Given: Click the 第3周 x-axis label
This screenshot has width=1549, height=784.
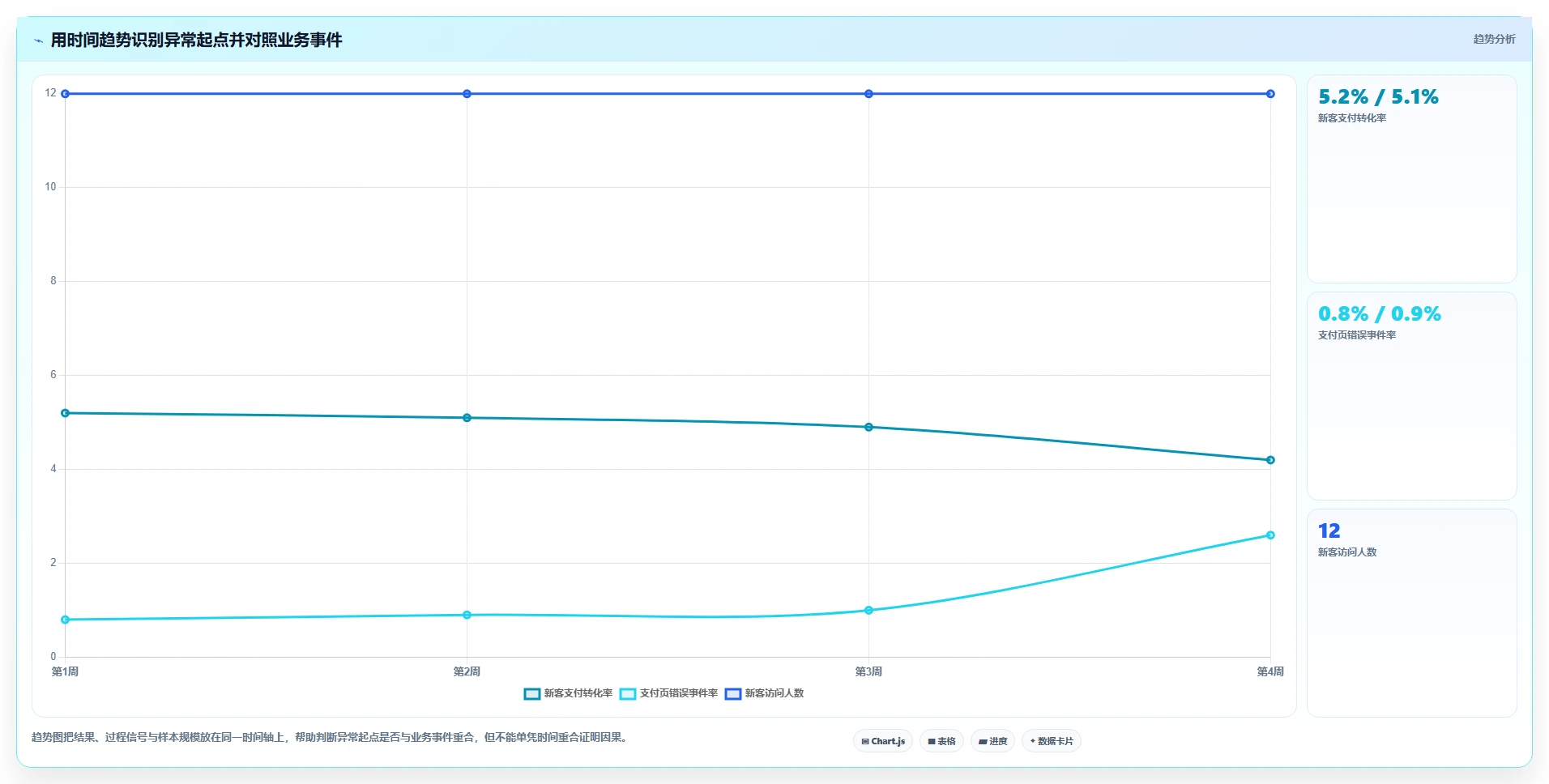Looking at the screenshot, I should click(x=868, y=672).
